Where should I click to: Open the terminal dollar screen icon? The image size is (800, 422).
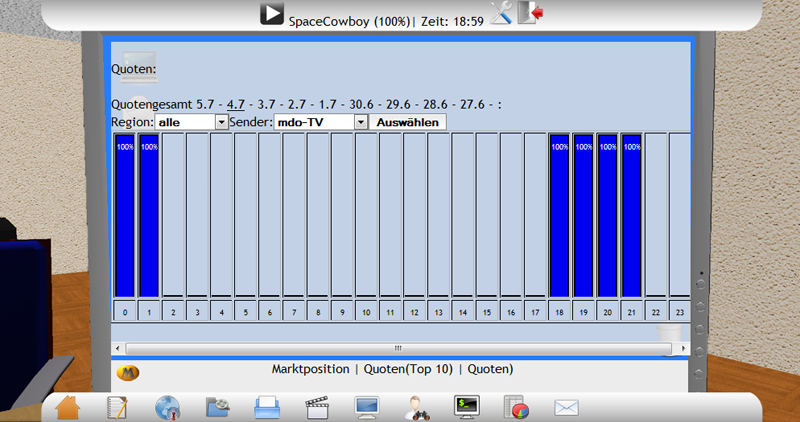[467, 407]
